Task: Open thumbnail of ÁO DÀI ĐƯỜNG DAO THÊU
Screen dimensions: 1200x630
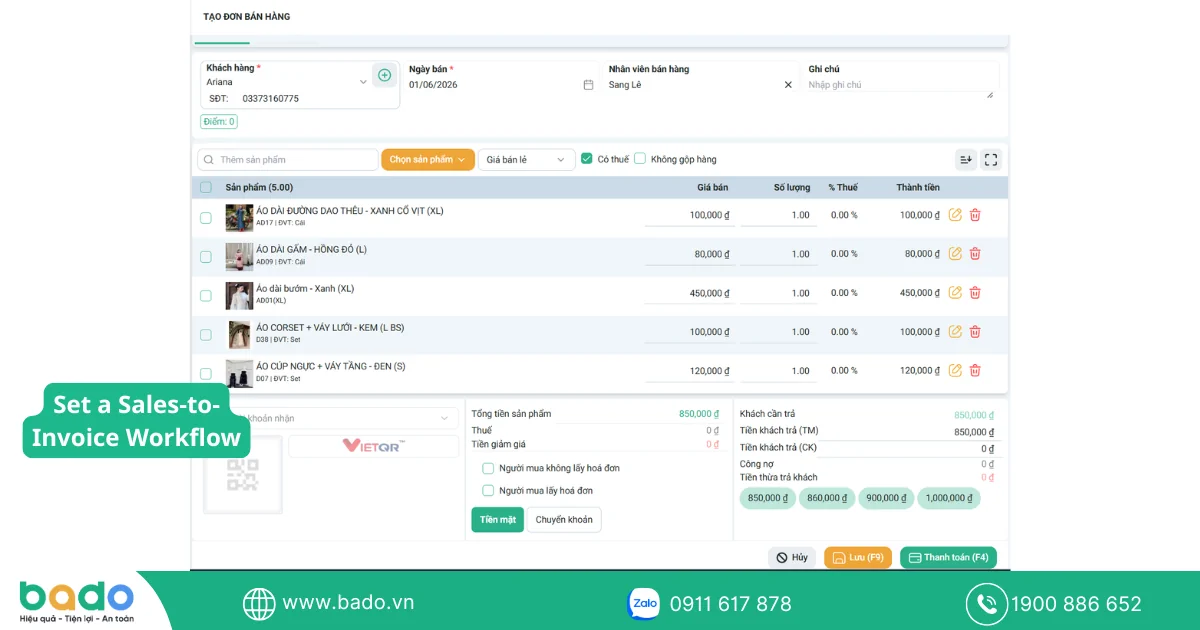Action: pyautogui.click(x=239, y=218)
